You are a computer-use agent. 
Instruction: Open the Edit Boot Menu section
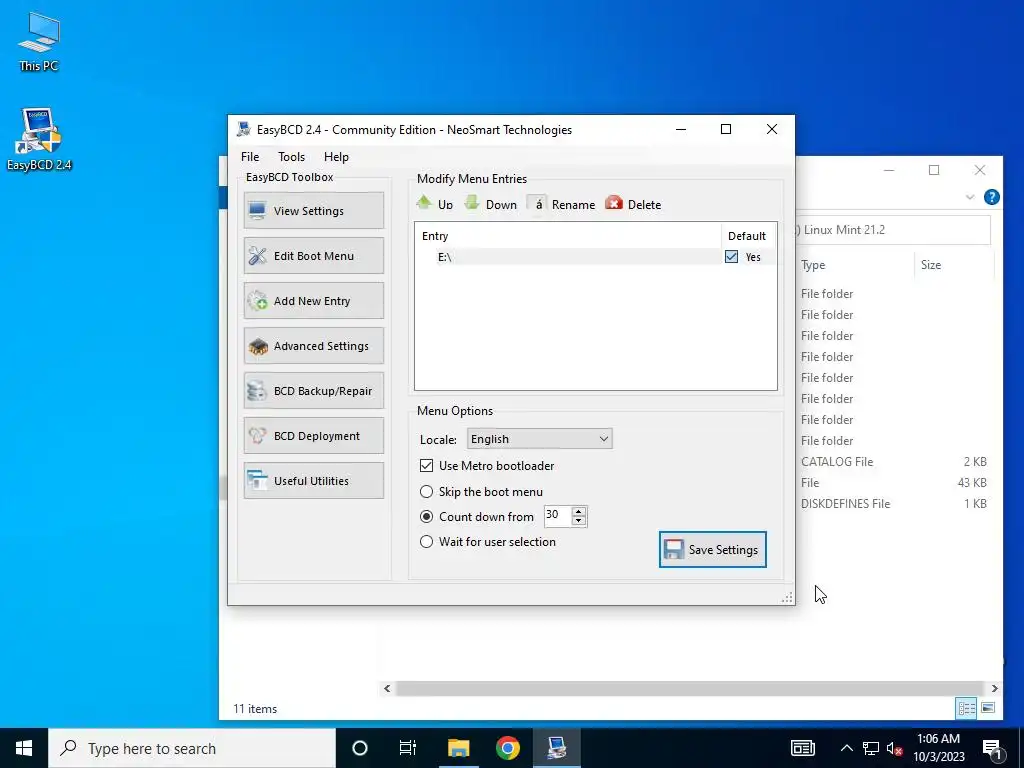click(x=313, y=255)
